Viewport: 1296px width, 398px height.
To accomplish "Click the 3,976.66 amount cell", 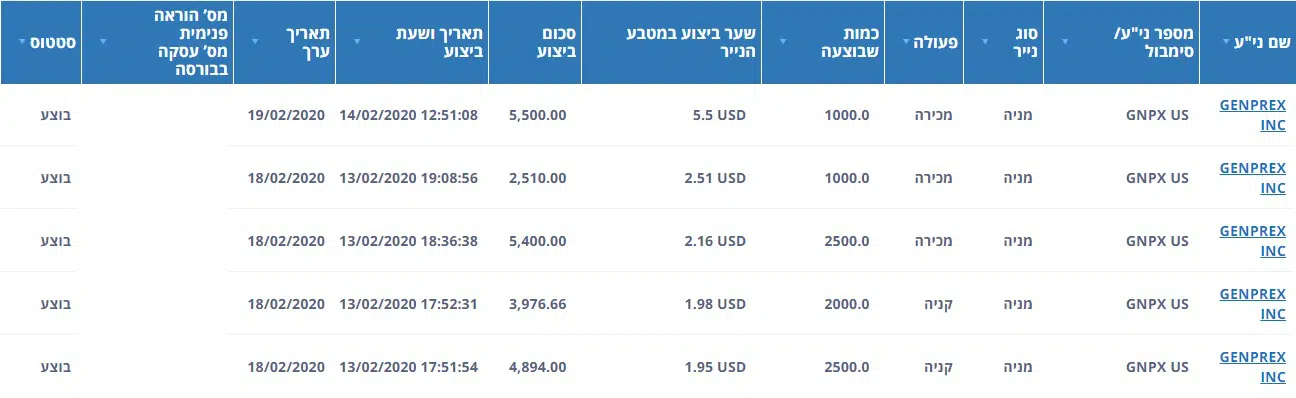I will 538,304.
